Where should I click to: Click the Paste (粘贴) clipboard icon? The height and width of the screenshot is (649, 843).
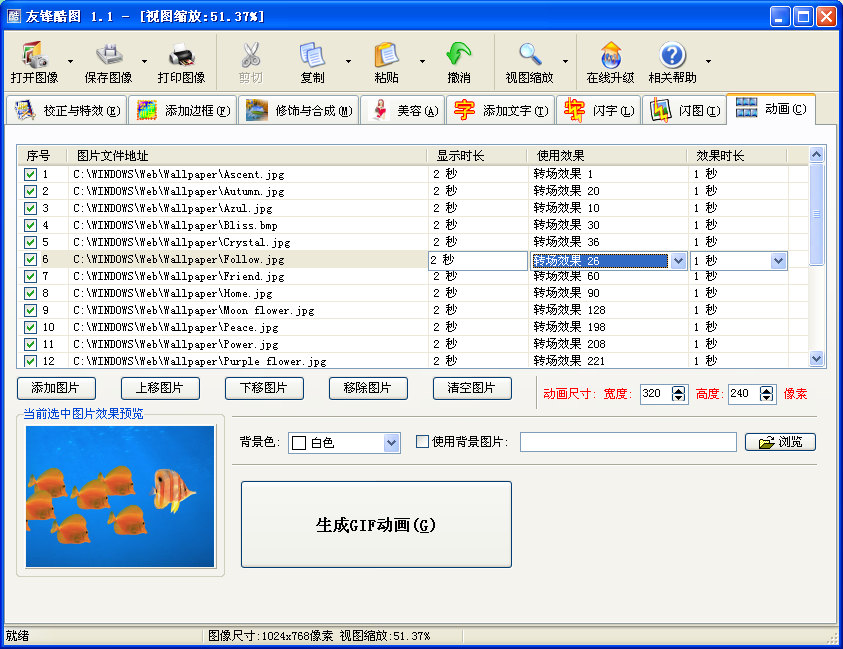386,56
